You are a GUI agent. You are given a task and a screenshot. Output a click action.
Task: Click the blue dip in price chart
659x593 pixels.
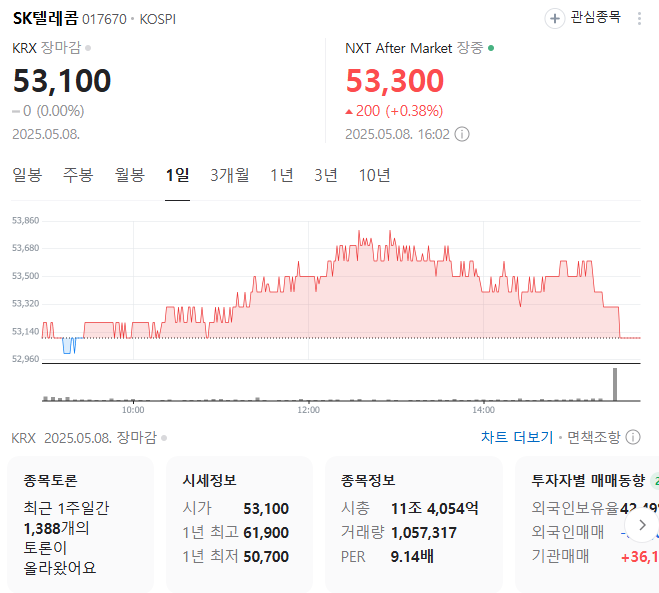69,345
